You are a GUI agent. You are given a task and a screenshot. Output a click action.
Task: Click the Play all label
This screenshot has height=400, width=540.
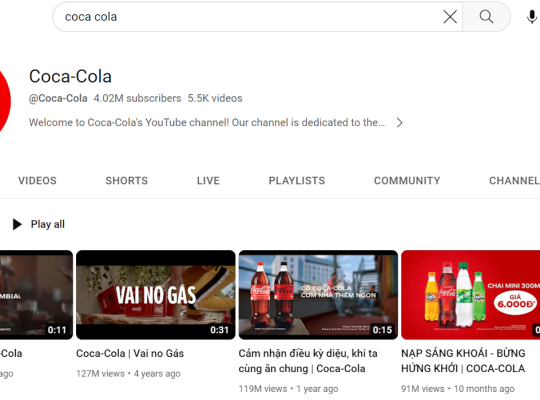[48, 224]
